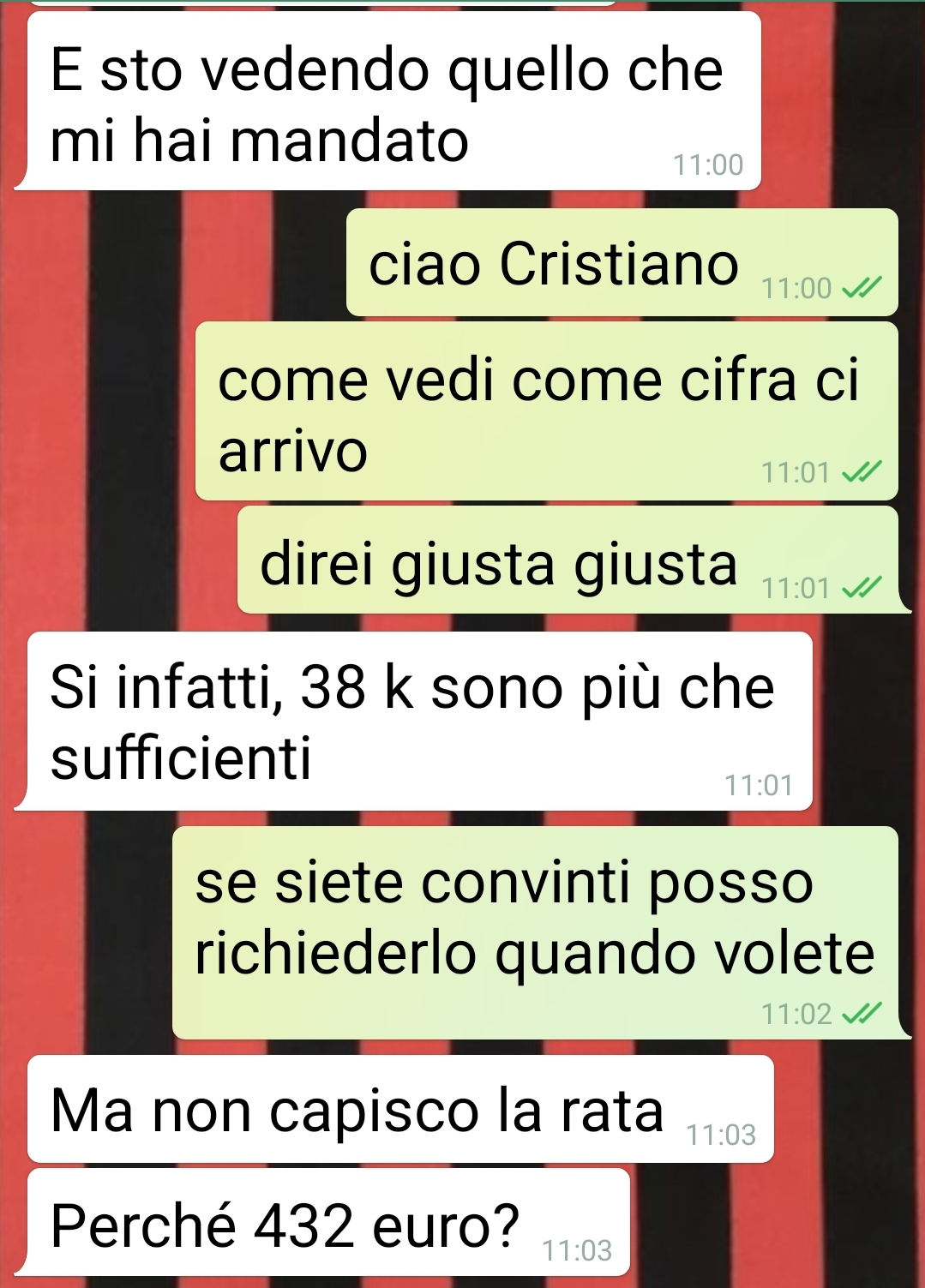Tap the 11:01 timestamp on '38 k' message
The image size is (925, 1288).
coord(759,785)
